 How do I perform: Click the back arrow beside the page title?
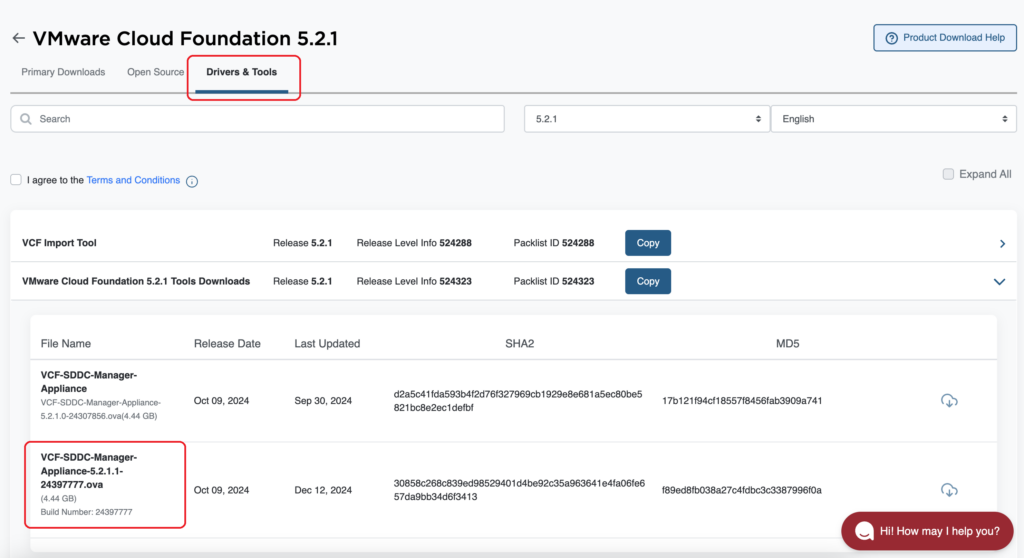[18, 38]
